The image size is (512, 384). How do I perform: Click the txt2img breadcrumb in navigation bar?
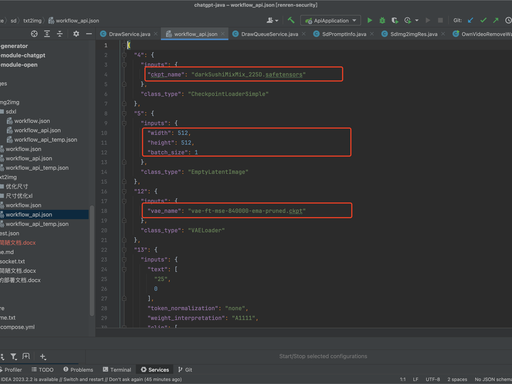pos(32,21)
